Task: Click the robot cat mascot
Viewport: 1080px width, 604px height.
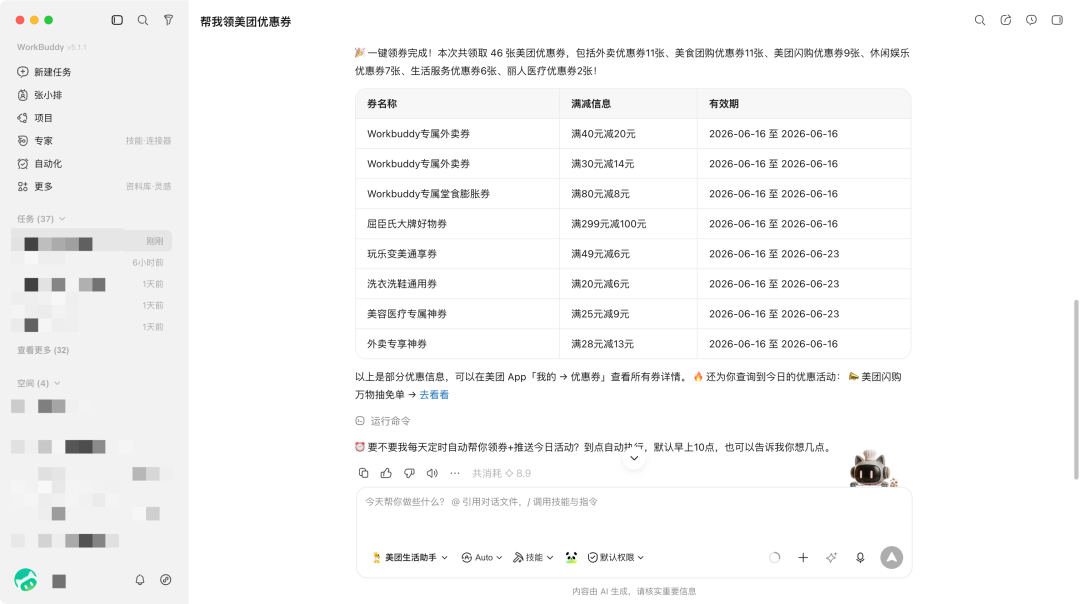Action: tap(872, 469)
